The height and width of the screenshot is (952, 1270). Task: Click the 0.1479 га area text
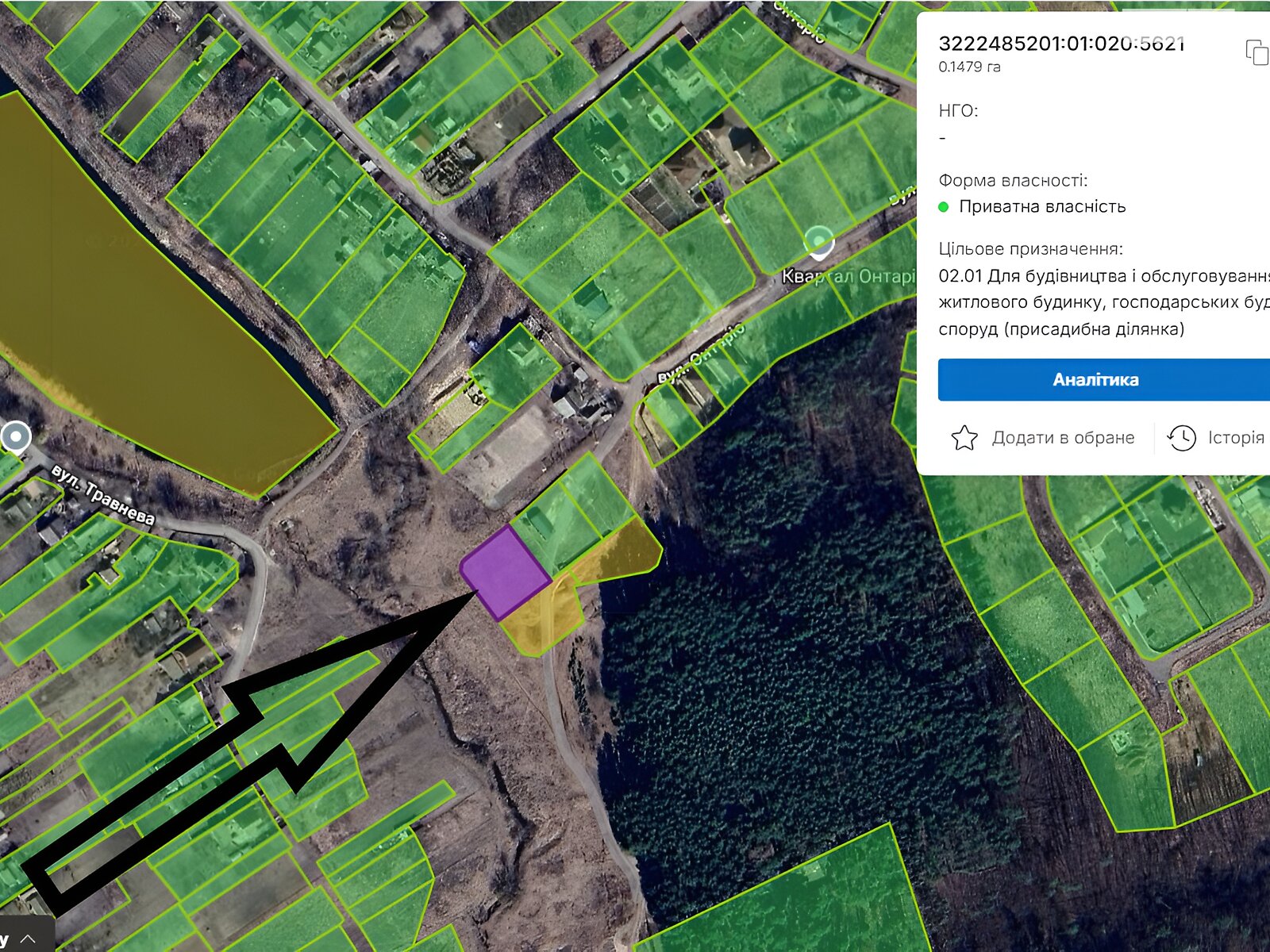(x=969, y=67)
